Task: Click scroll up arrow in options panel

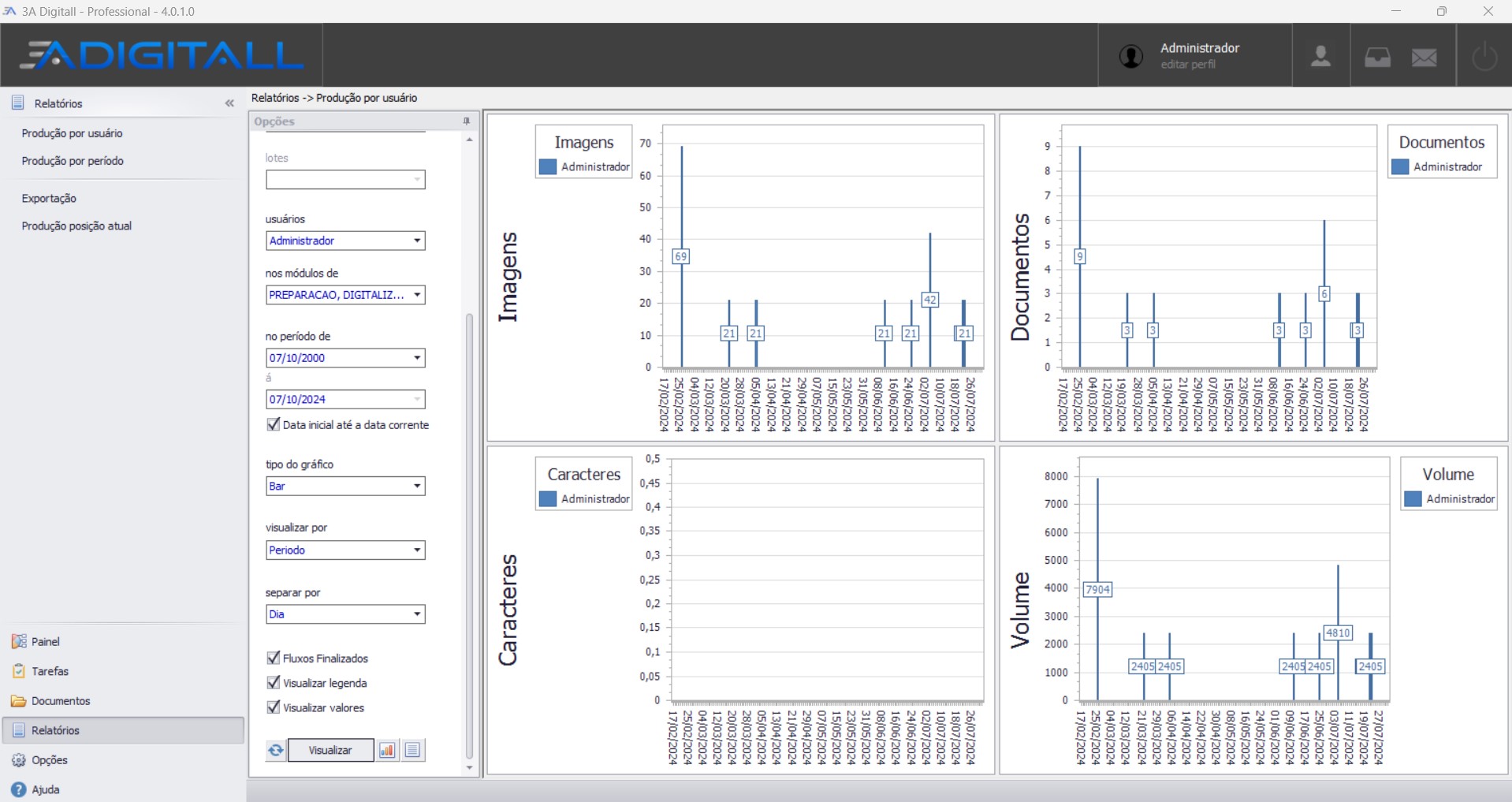Action: (469, 140)
